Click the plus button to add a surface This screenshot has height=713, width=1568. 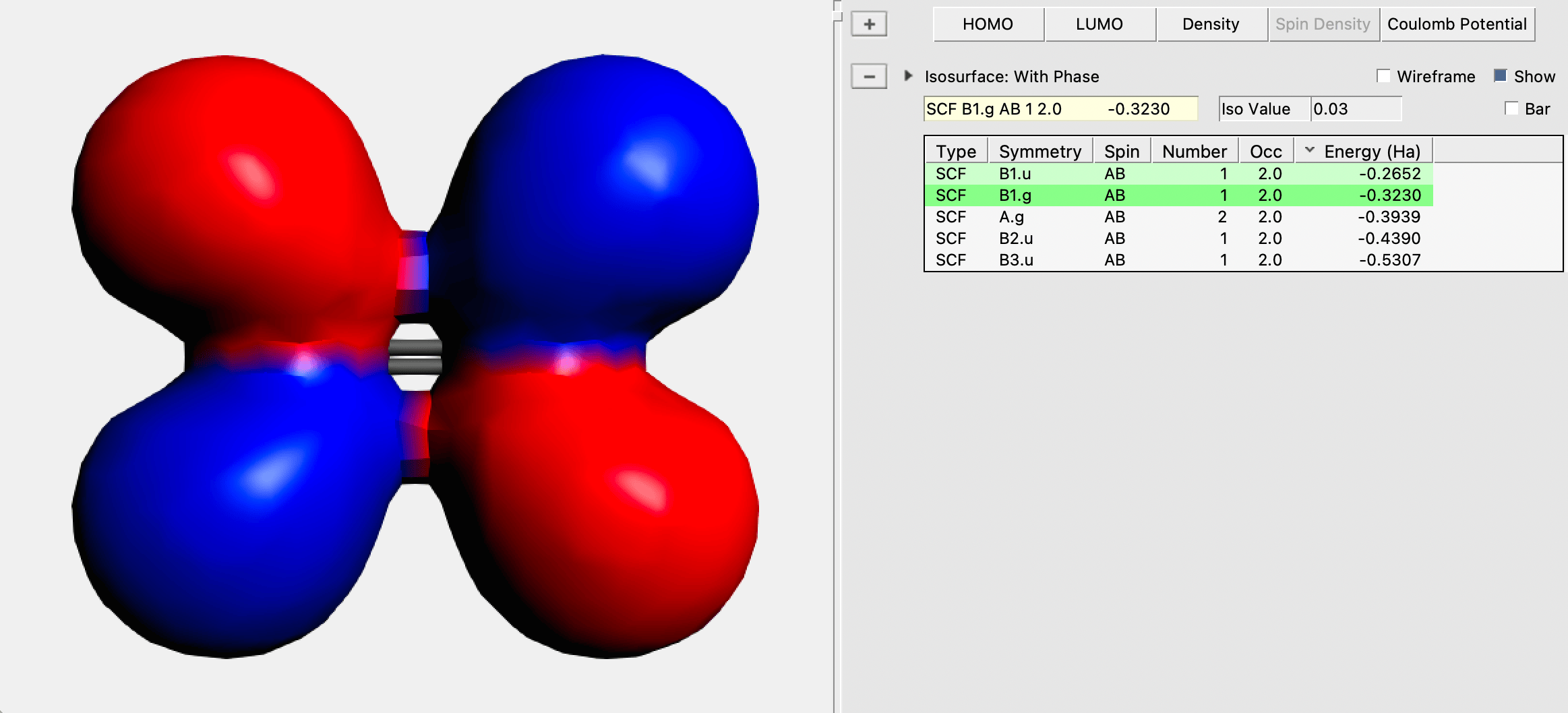point(869,25)
